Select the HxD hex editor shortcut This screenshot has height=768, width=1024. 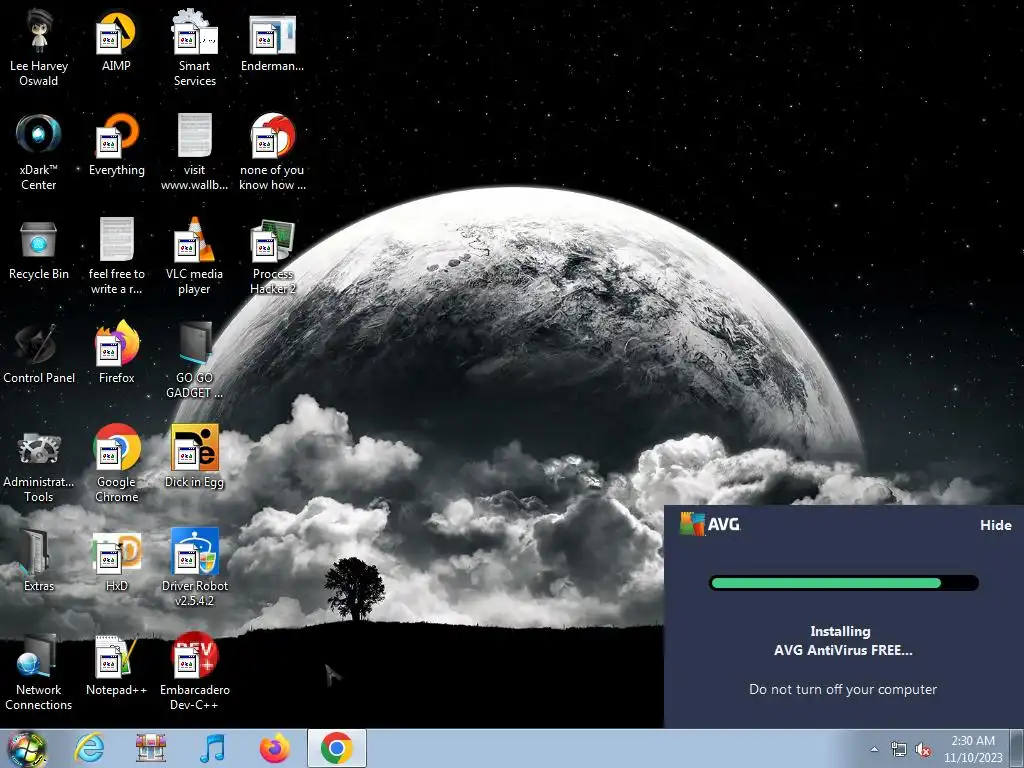(116, 560)
